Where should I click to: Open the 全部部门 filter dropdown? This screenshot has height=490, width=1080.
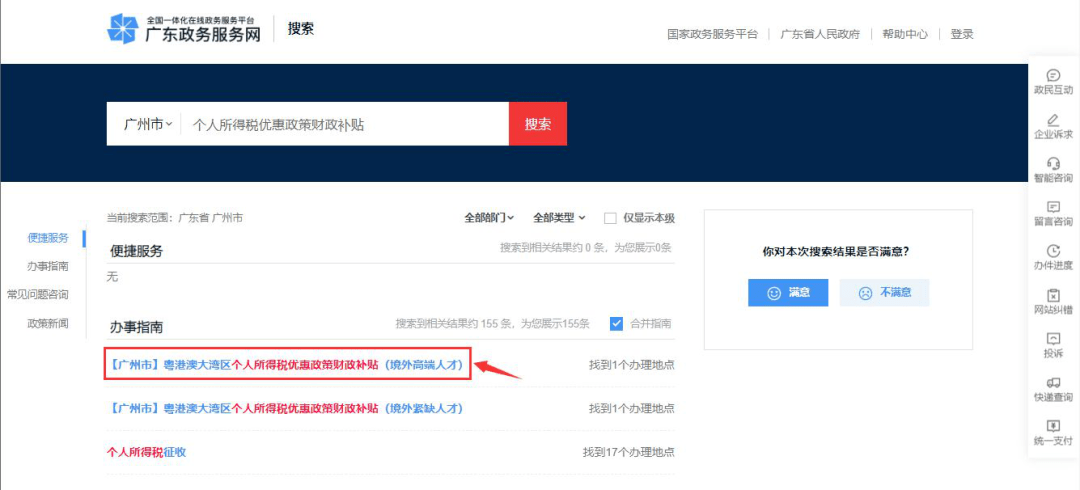click(489, 218)
